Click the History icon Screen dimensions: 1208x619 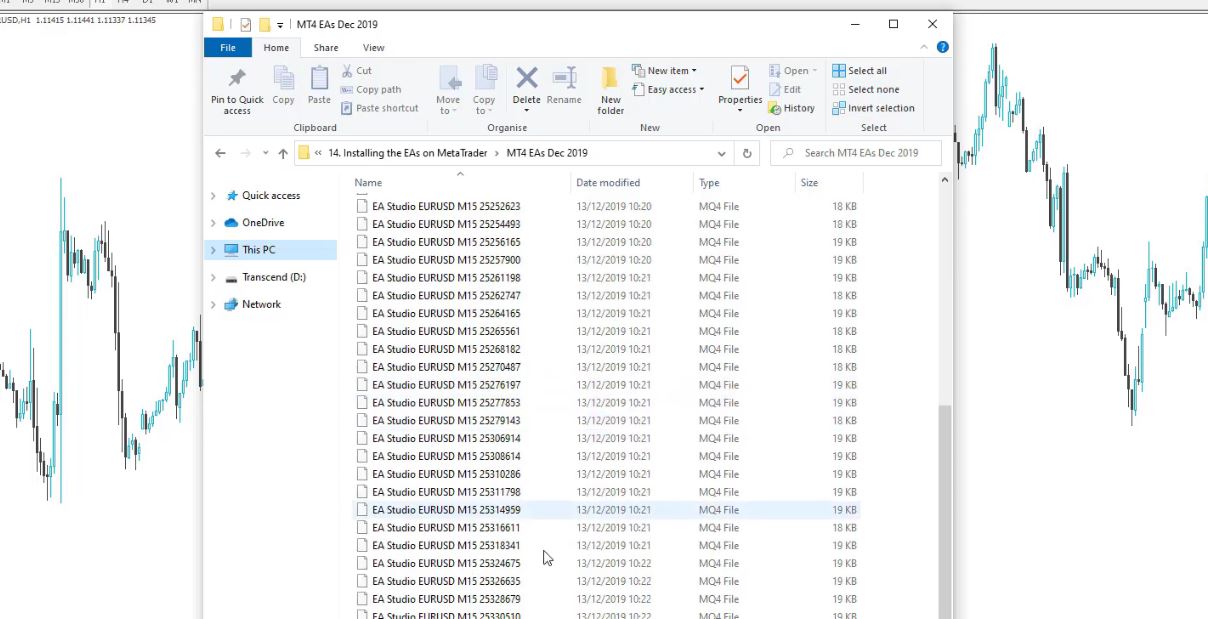[793, 107]
